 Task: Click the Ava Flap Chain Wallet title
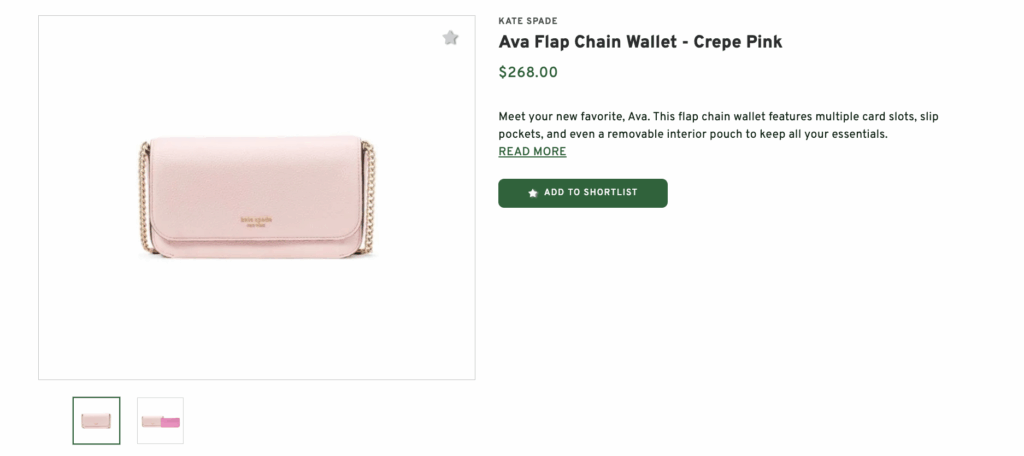pos(640,42)
